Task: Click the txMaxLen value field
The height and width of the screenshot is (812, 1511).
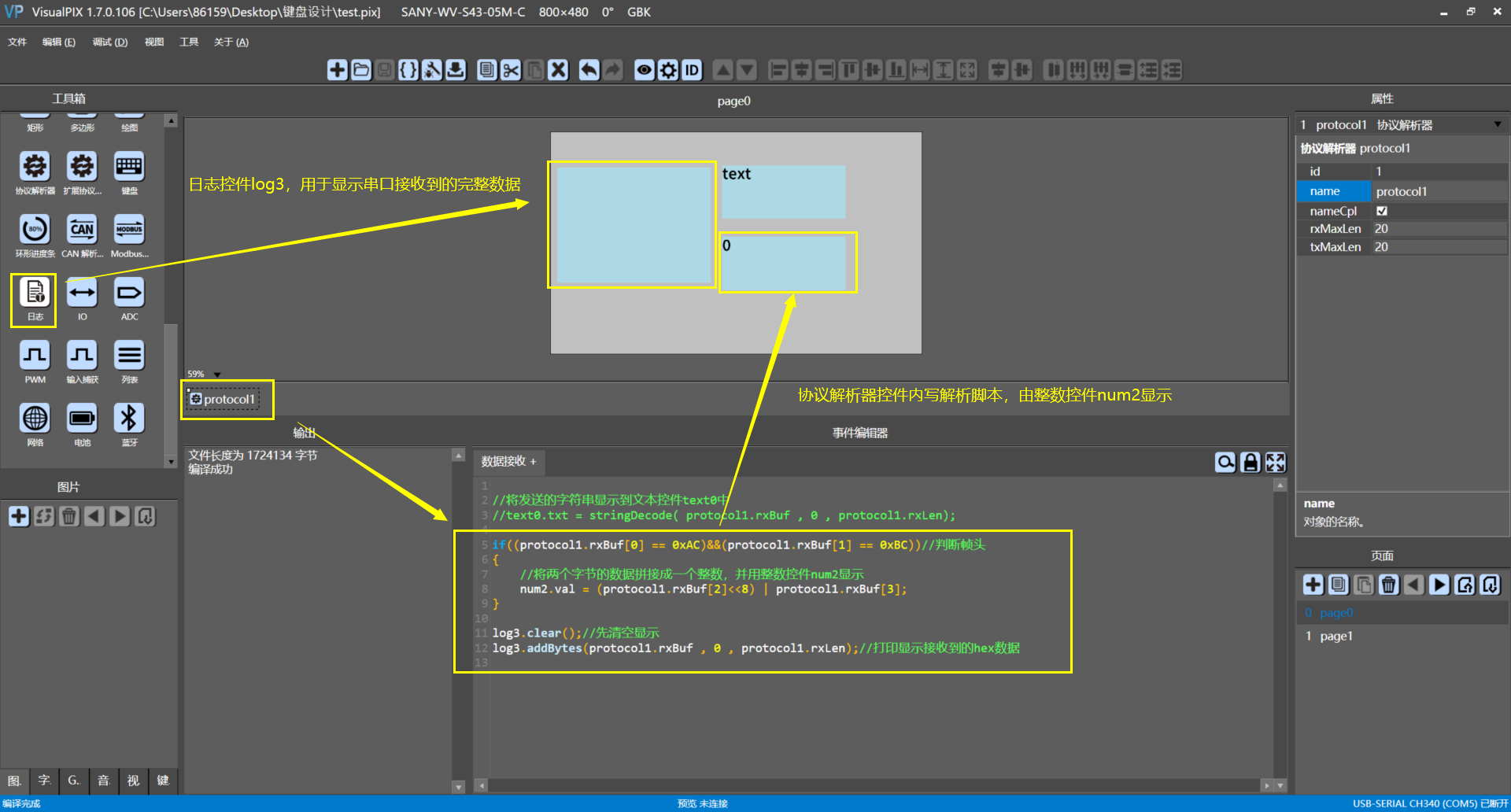Action: [1439, 247]
